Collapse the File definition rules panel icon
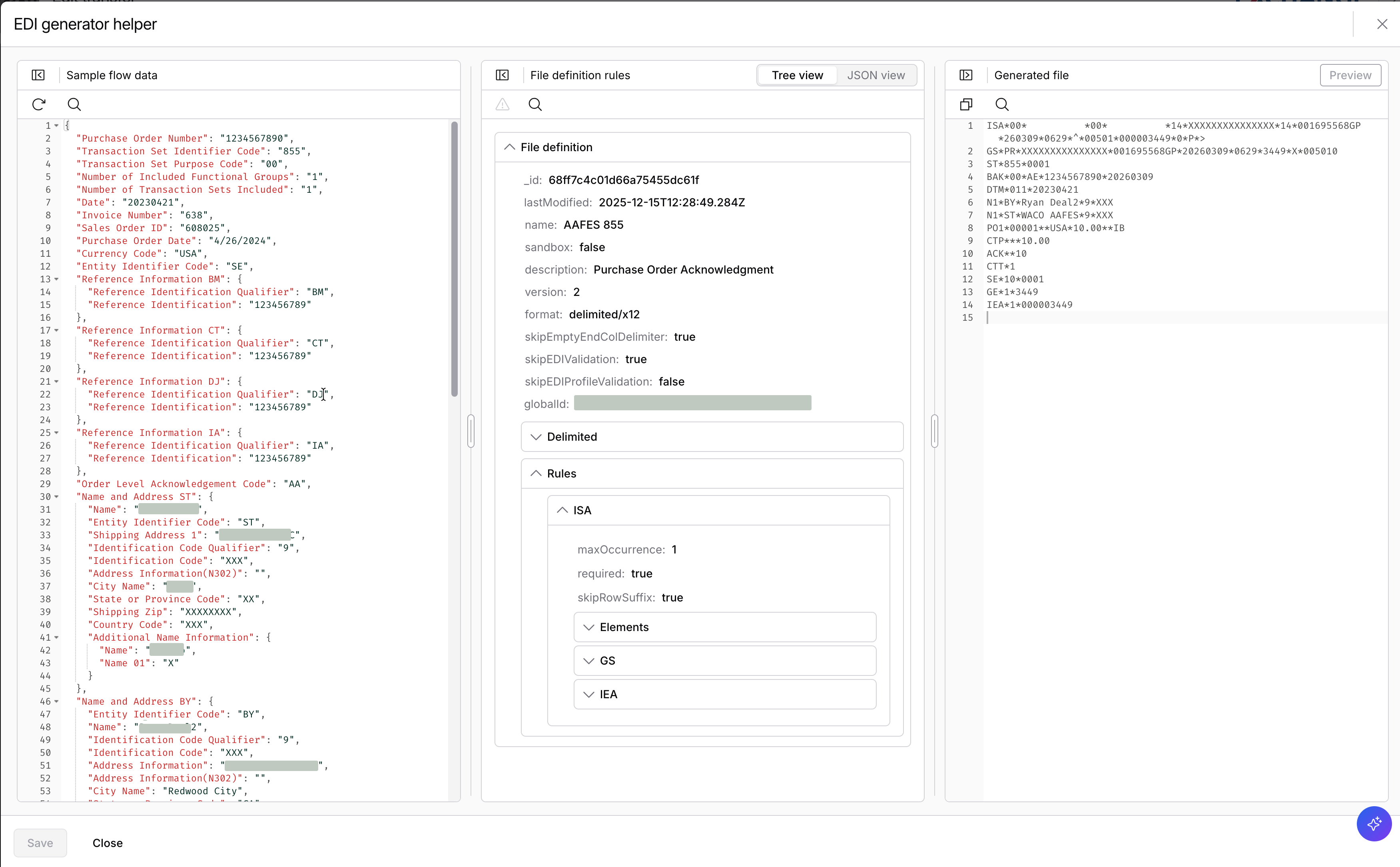This screenshot has width=1400, height=867. 502,75
